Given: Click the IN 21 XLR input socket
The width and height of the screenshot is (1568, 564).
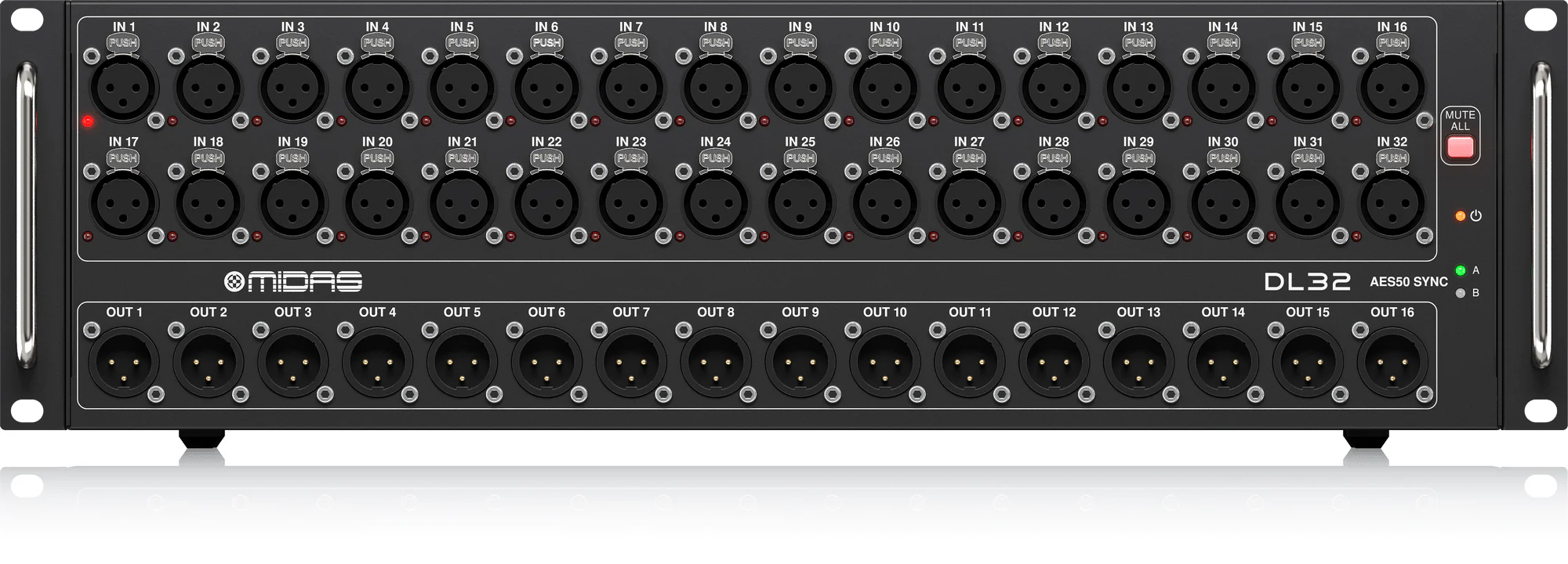Looking at the screenshot, I should tap(462, 203).
